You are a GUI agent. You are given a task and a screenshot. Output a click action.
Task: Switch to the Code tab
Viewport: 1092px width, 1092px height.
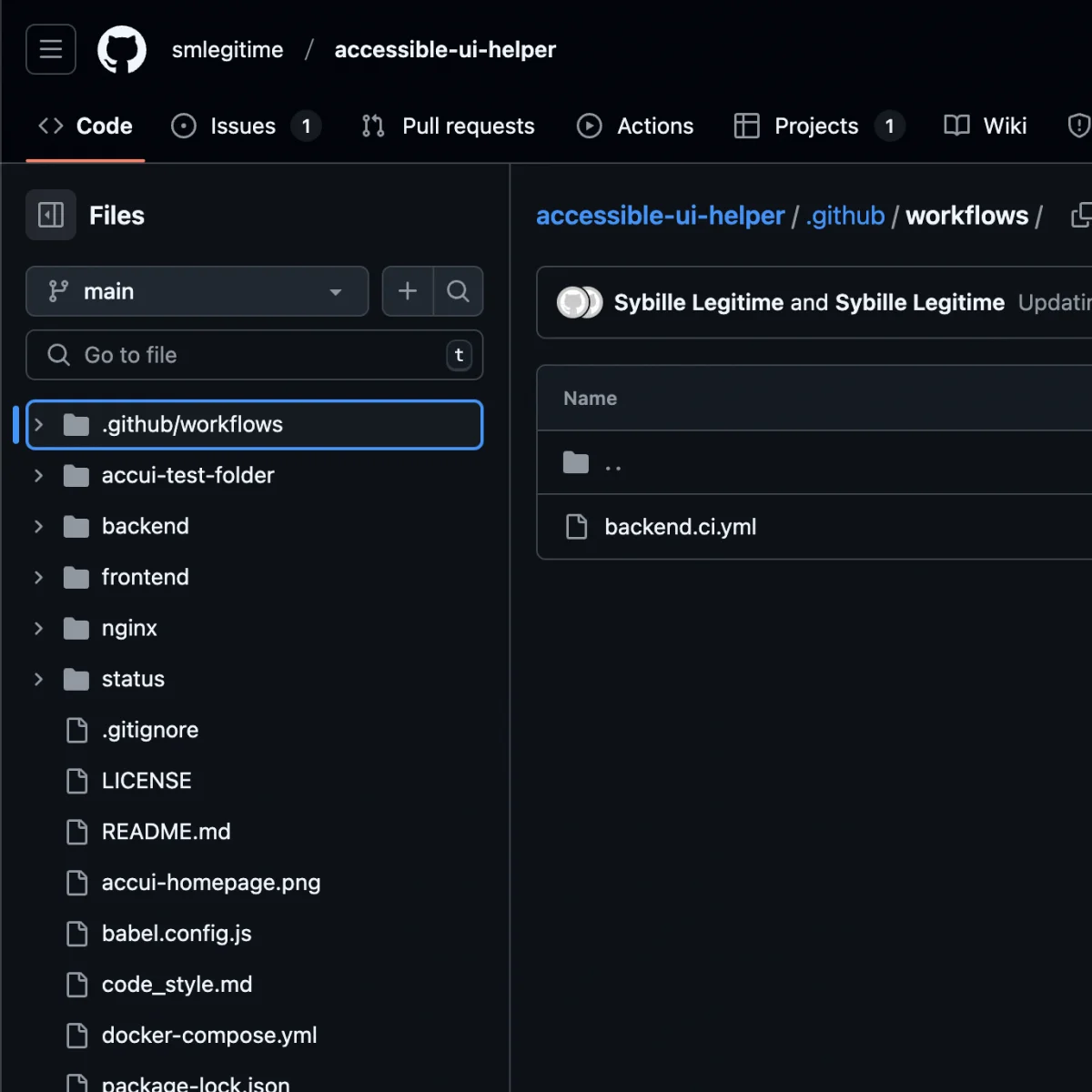(86, 126)
